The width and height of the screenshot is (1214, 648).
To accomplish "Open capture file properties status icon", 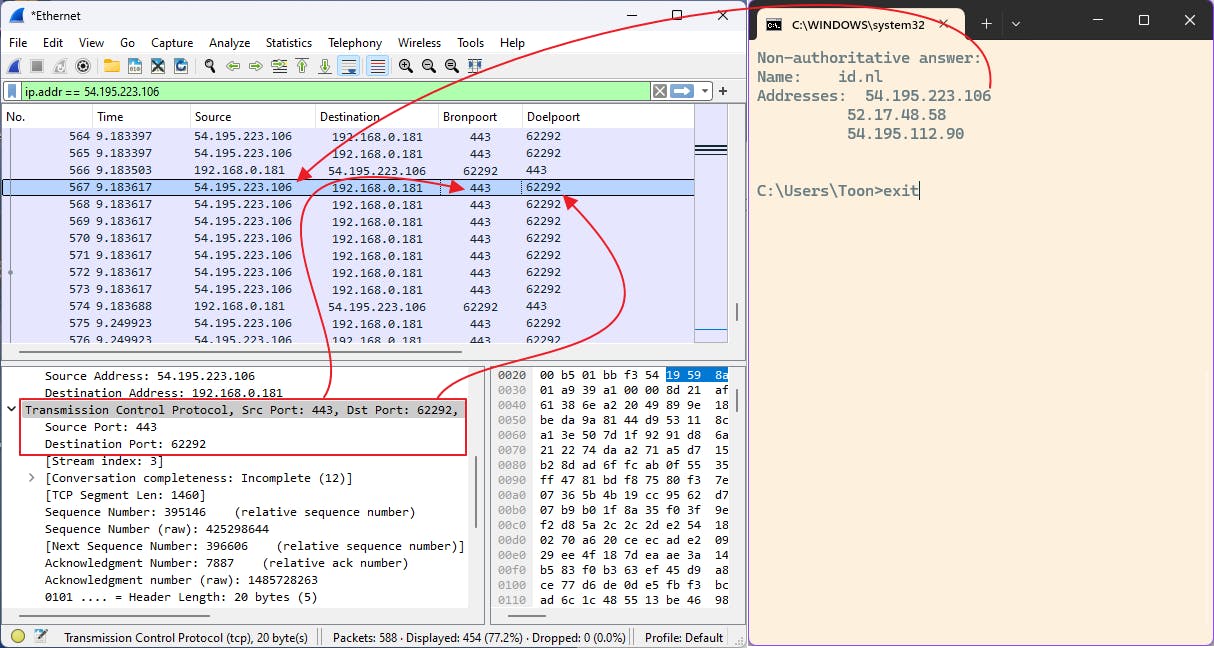I will pos(41,637).
